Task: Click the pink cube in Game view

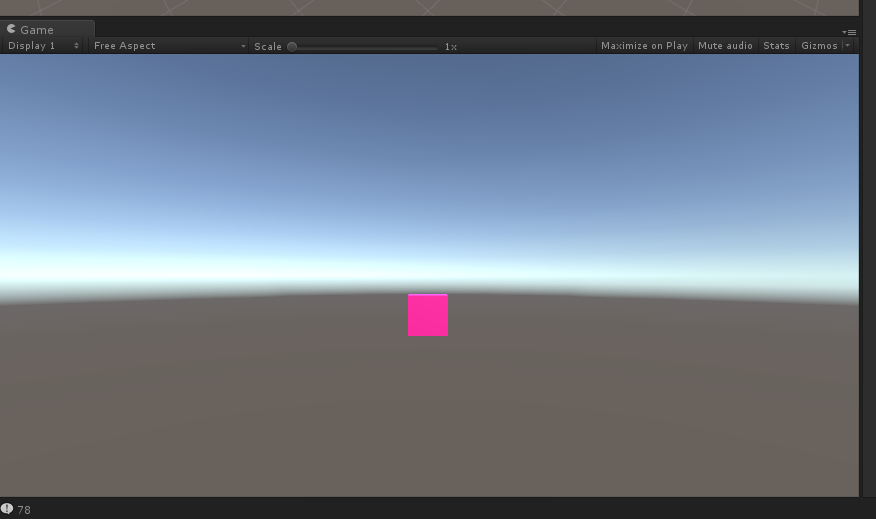Action: [428, 315]
